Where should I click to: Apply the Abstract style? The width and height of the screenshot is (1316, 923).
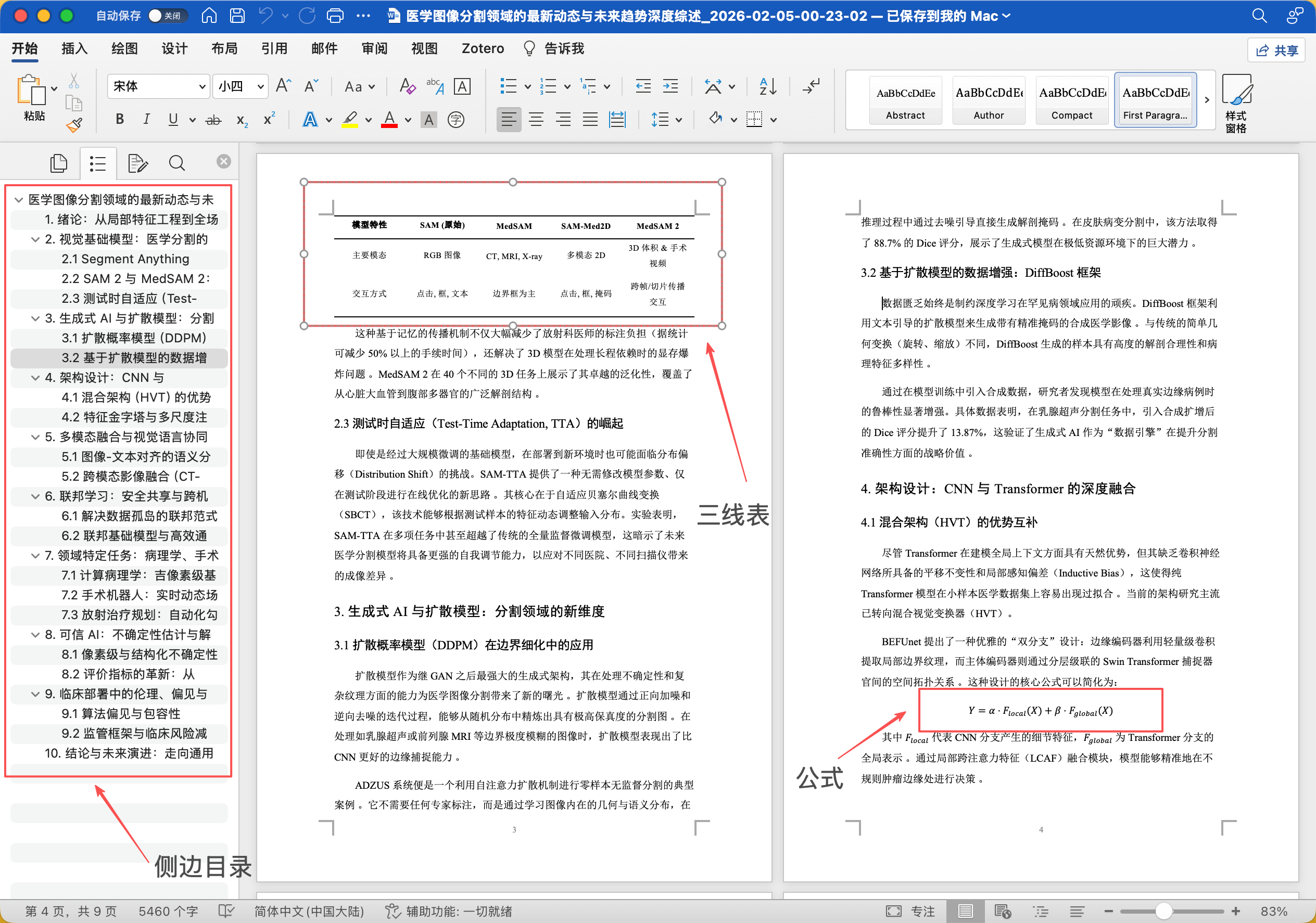click(905, 100)
